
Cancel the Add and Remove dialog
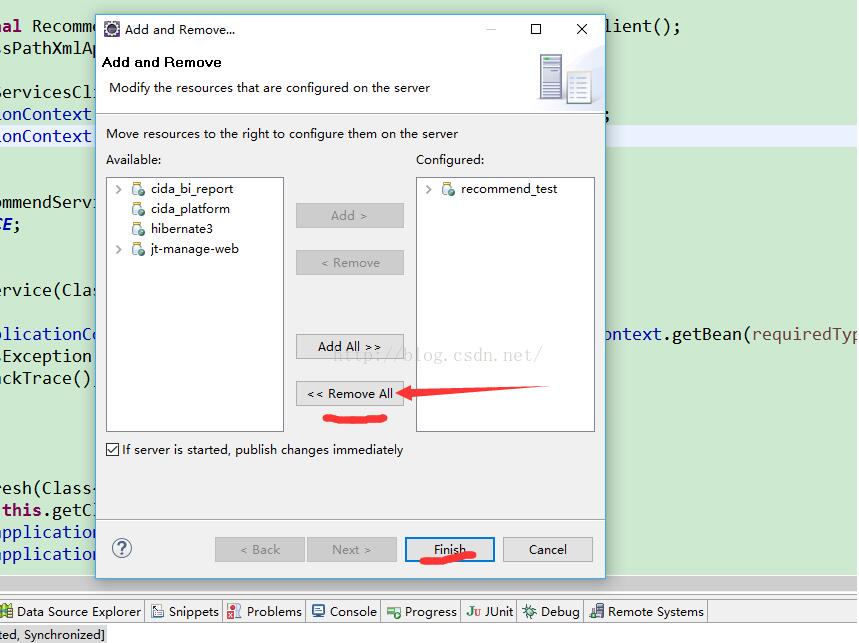(x=547, y=549)
